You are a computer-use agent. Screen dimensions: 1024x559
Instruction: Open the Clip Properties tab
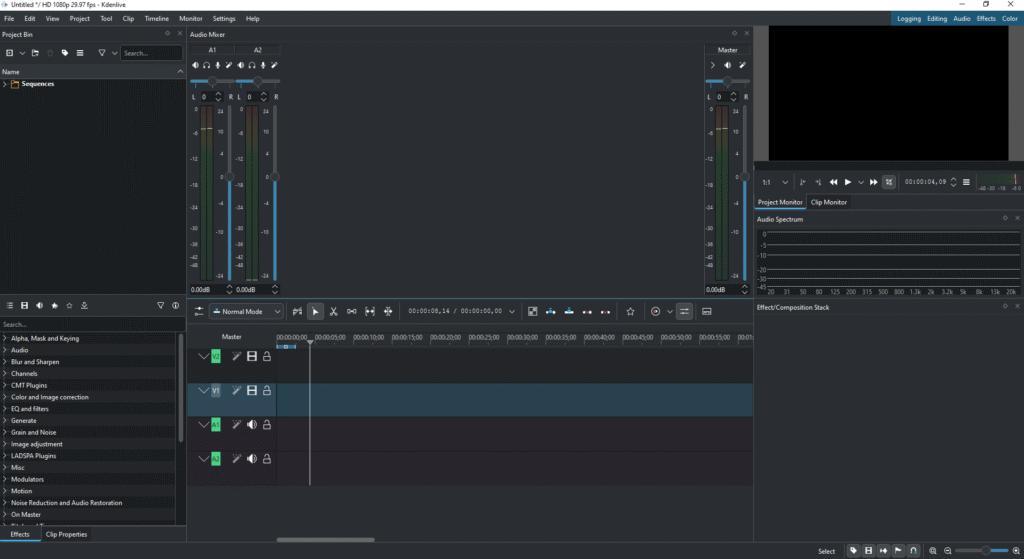[x=66, y=535]
